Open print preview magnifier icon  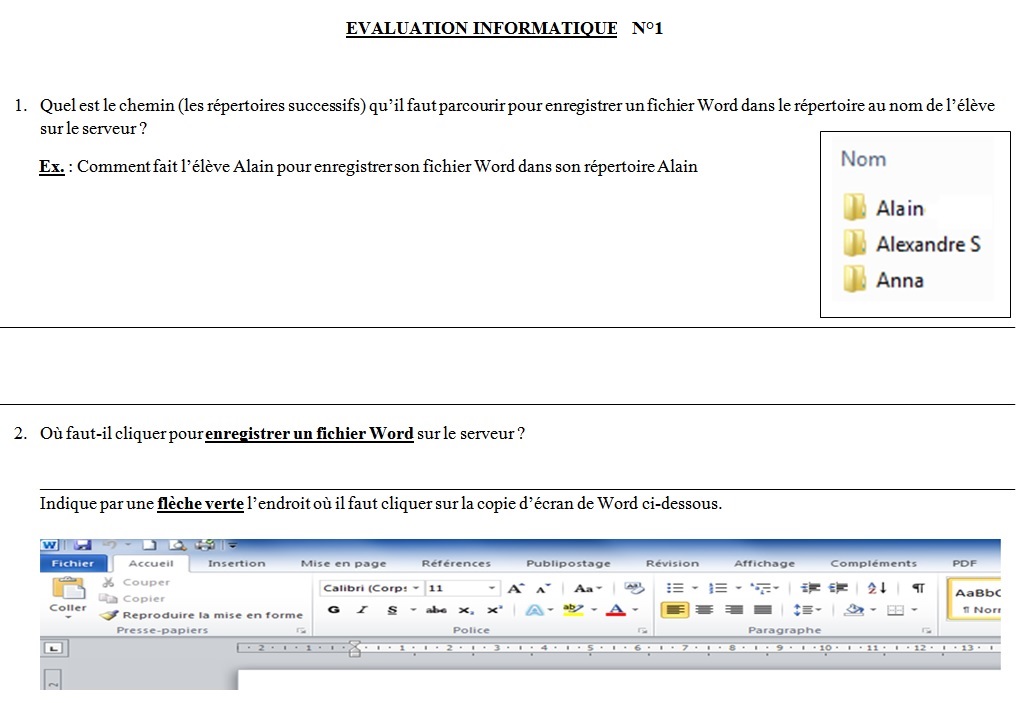177,545
